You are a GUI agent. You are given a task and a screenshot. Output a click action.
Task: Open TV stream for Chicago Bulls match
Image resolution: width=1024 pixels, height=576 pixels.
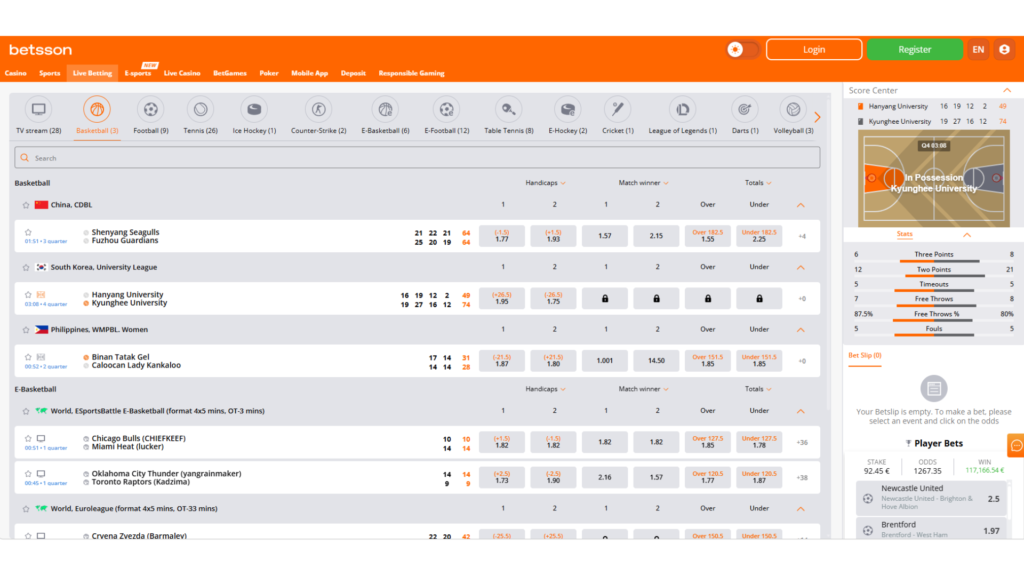40,439
